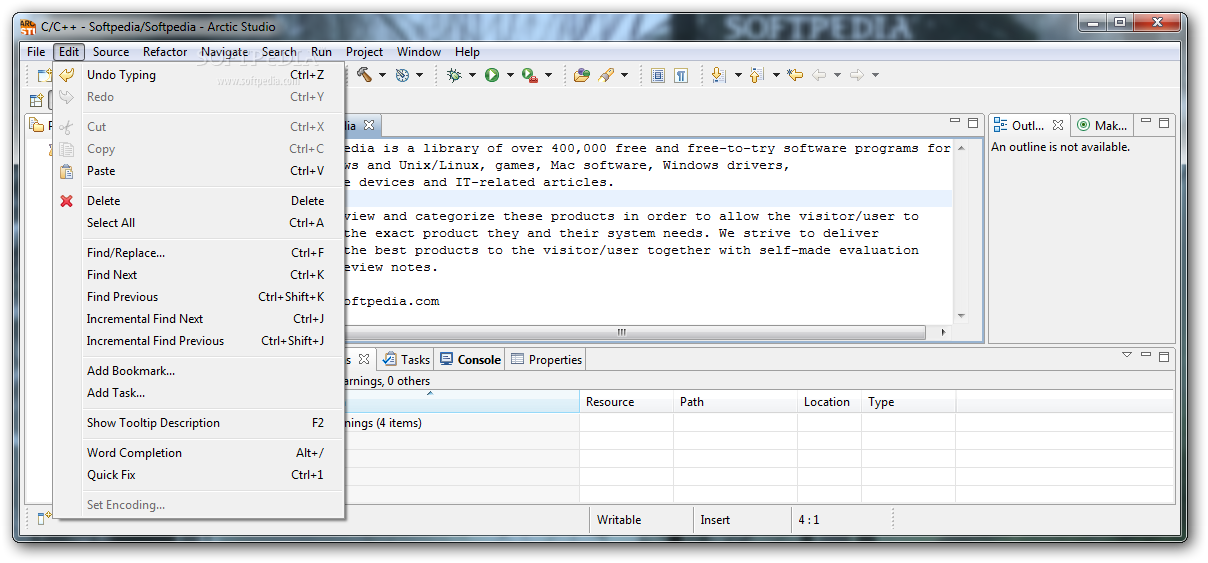1208x563 pixels.
Task: Open the dropdown next to the Build hammer
Action: point(382,75)
